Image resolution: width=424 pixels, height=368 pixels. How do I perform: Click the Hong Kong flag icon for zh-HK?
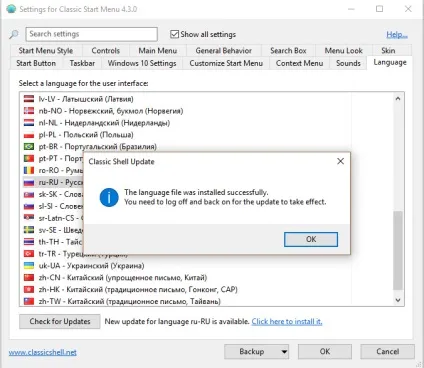pyautogui.click(x=29, y=289)
